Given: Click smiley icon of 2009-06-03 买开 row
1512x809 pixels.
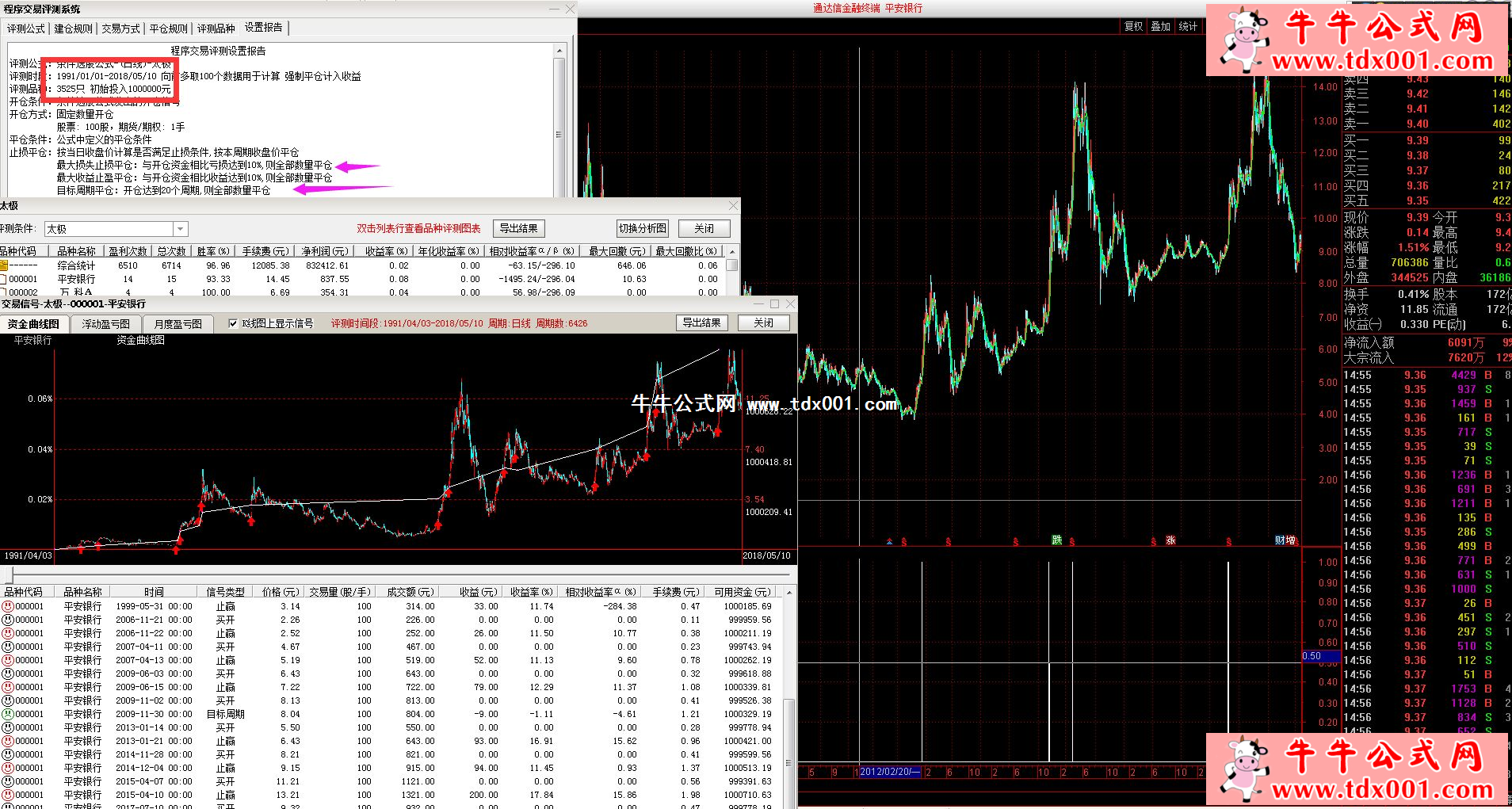Looking at the screenshot, I should (8, 674).
